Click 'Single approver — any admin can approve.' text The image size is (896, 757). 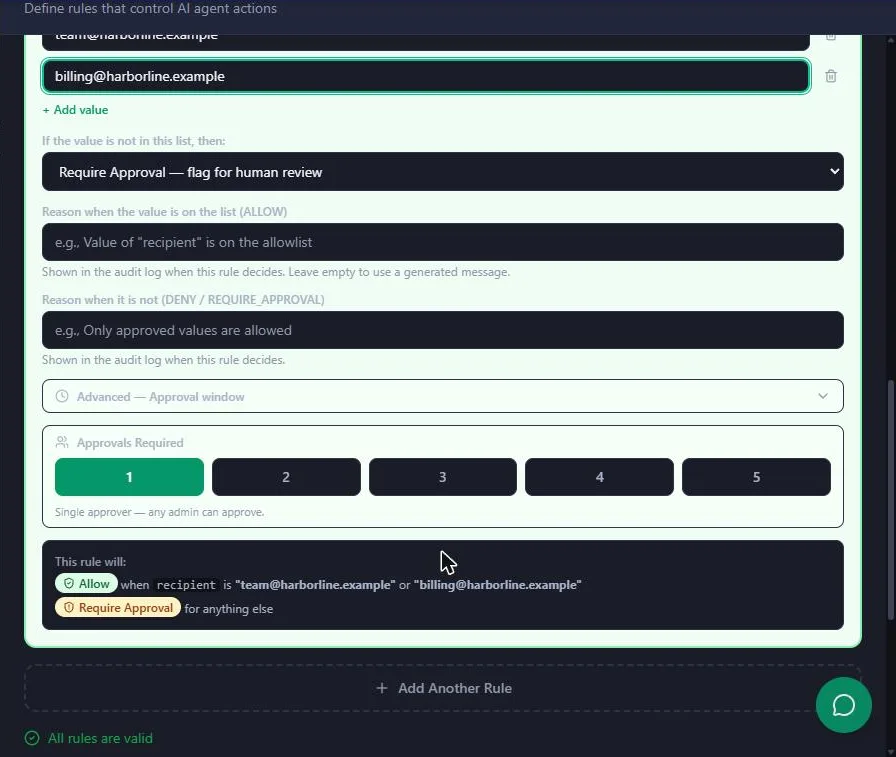click(x=159, y=512)
